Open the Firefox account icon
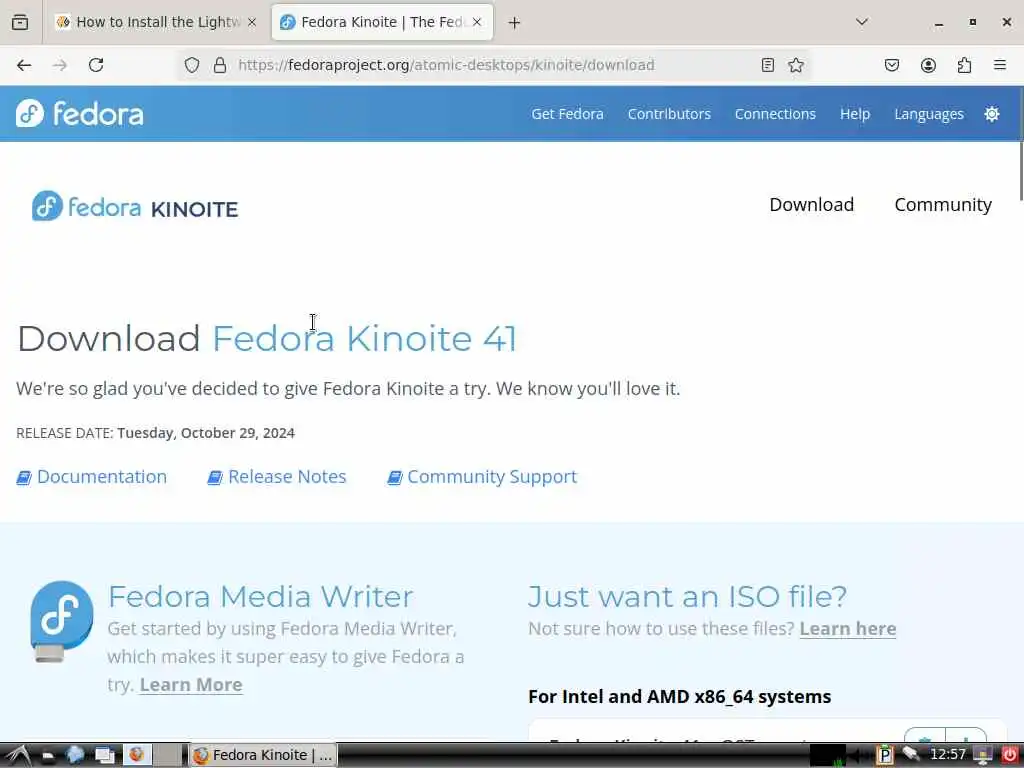The height and width of the screenshot is (768, 1024). [x=928, y=65]
